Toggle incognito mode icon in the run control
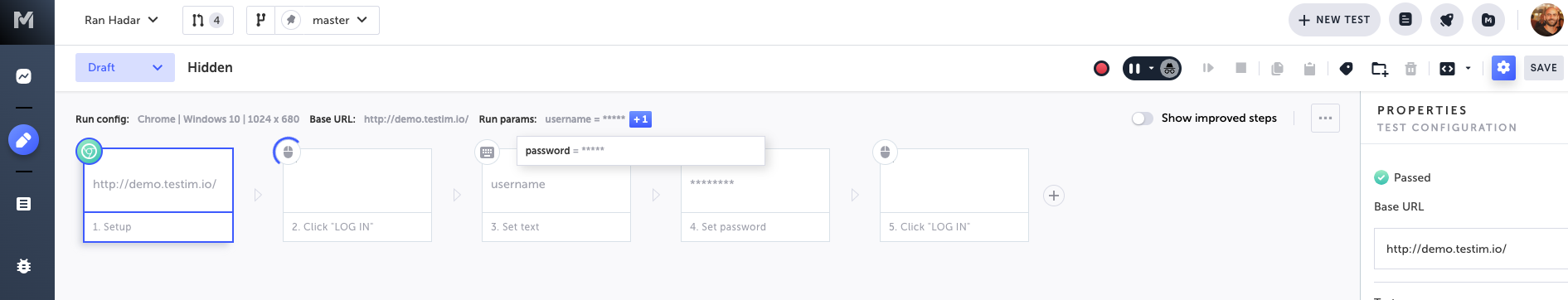The width and height of the screenshot is (1568, 300). [1169, 68]
